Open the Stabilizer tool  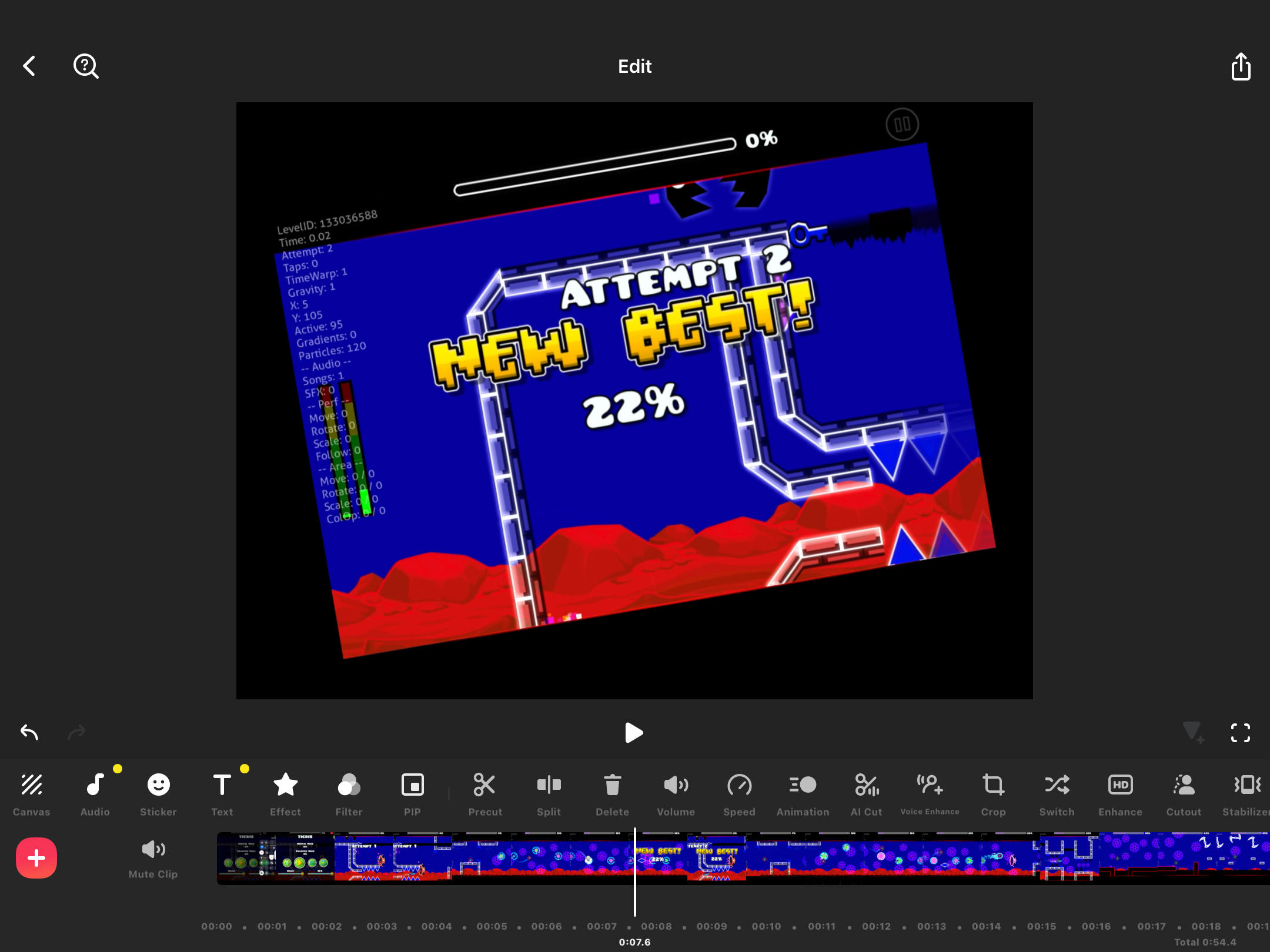click(x=1246, y=795)
